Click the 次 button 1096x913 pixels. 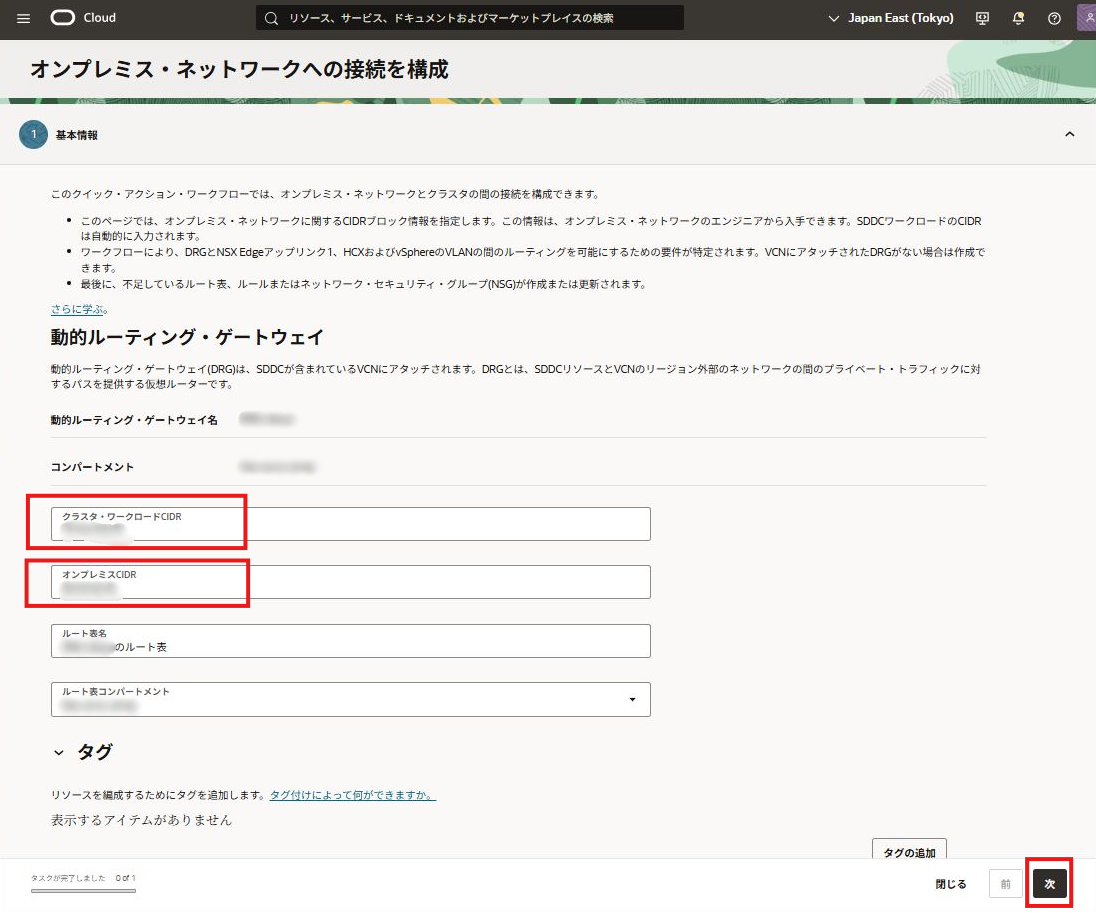(x=1049, y=884)
